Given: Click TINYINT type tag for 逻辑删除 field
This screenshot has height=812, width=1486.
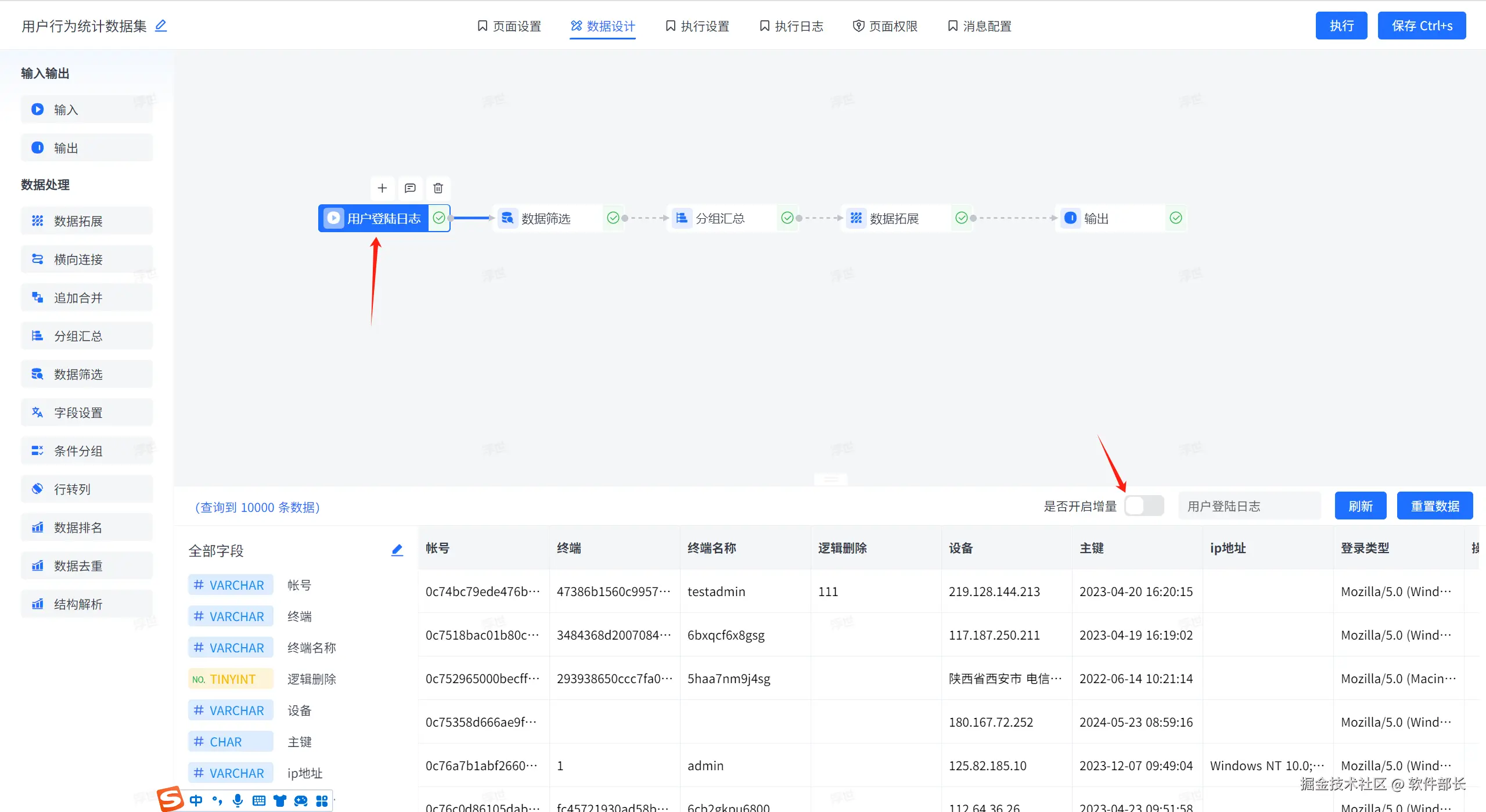Looking at the screenshot, I should point(231,679).
